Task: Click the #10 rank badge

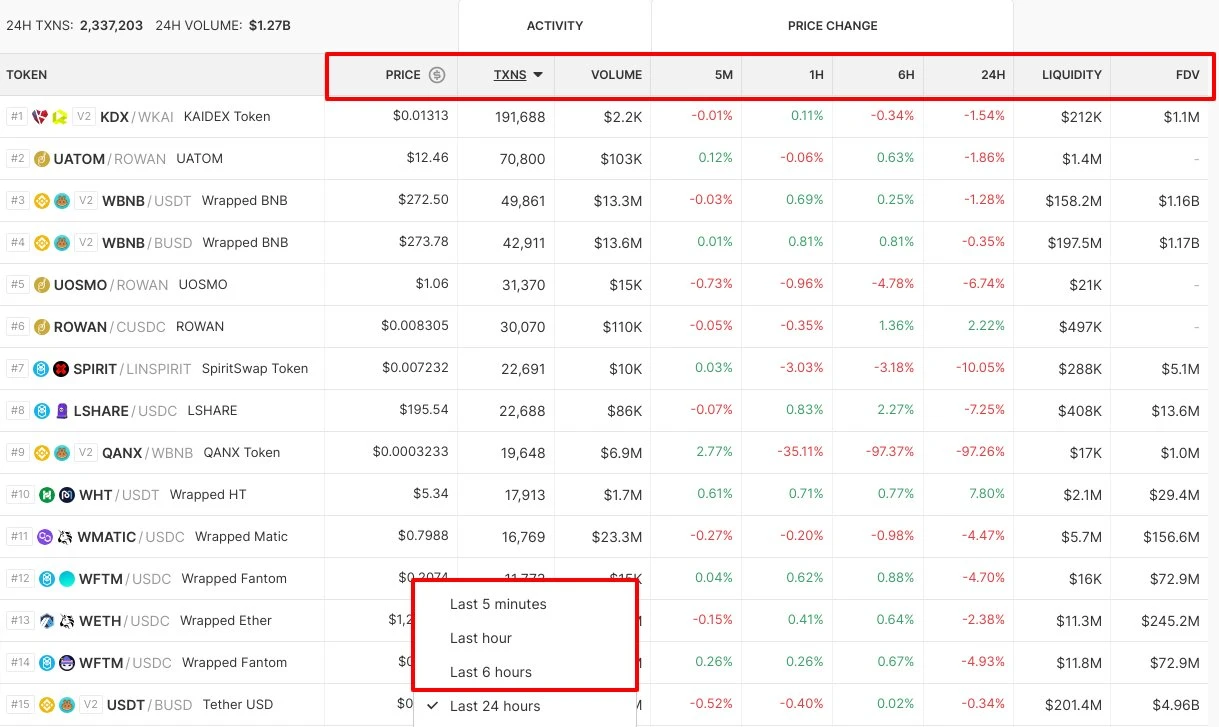Action: coord(20,495)
